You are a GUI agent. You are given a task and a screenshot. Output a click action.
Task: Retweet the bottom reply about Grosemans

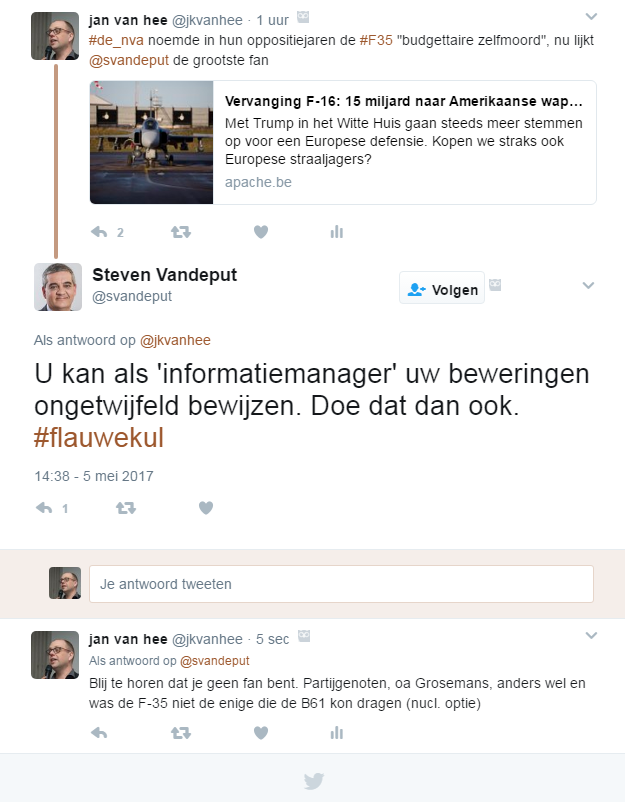coord(181,733)
